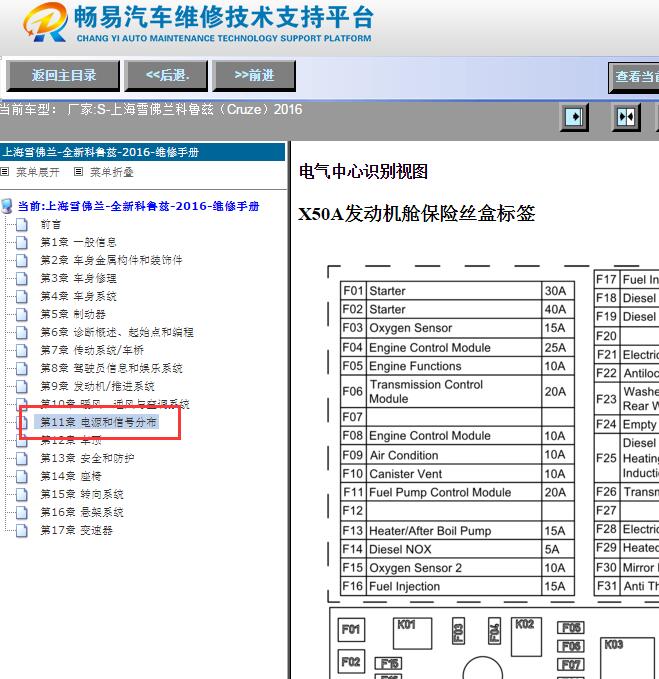Click the 查看当前 button at top right
This screenshot has width=659, height=679.
point(634,78)
